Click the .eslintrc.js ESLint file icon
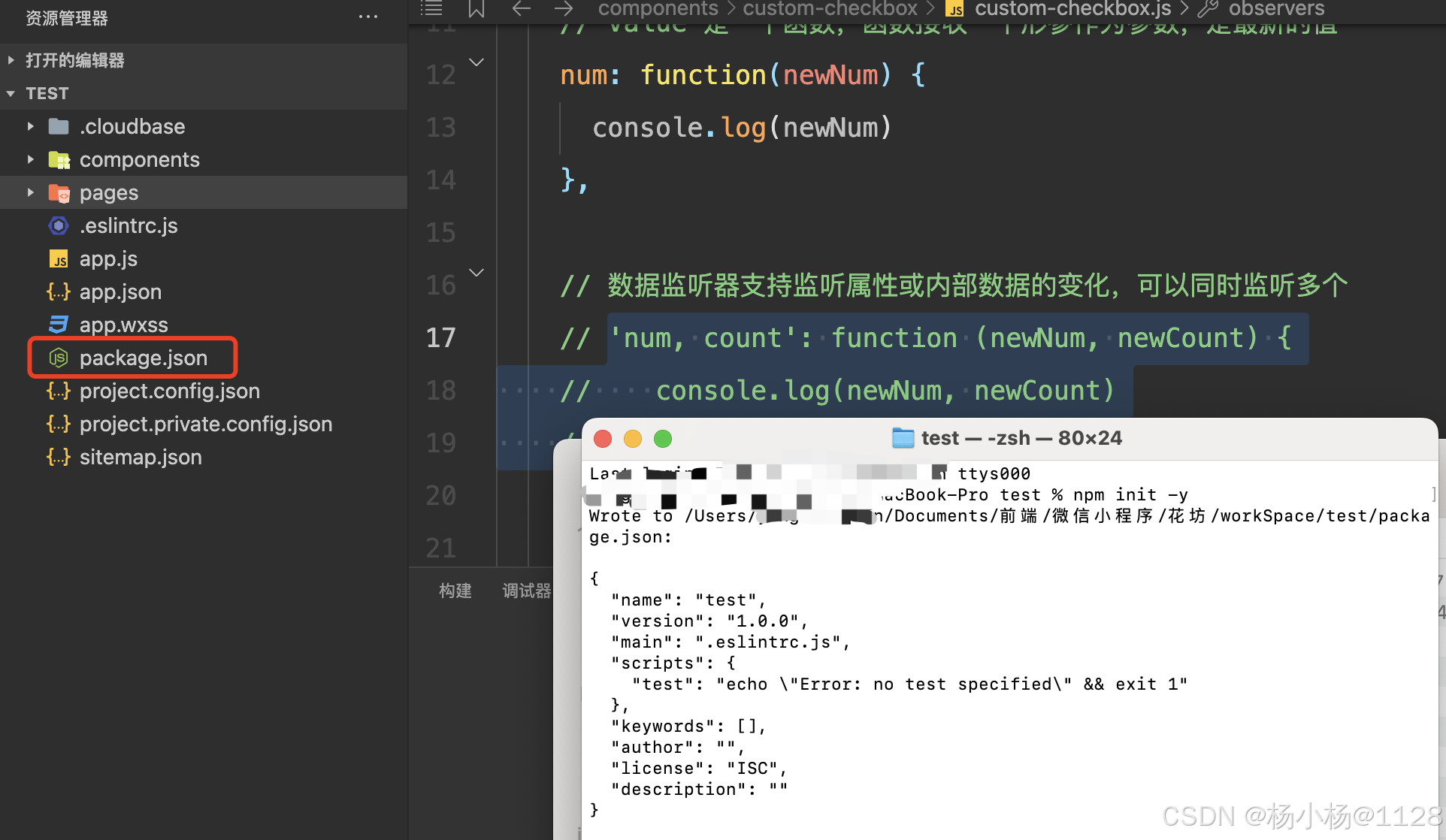Image resolution: width=1446 pixels, height=840 pixels. [x=59, y=225]
